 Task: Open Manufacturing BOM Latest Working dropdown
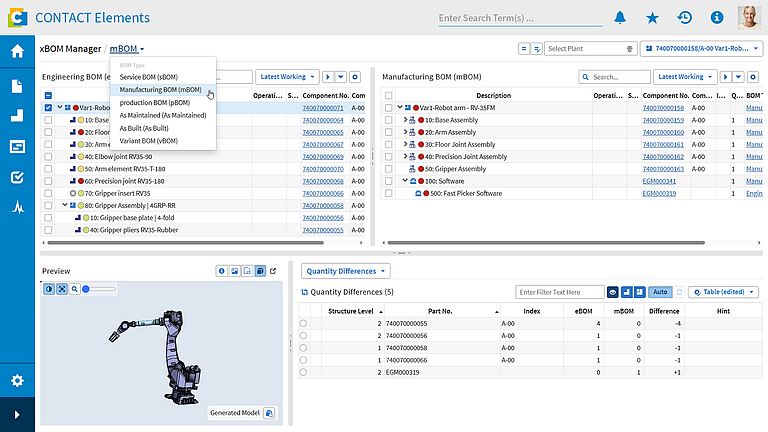pos(685,77)
